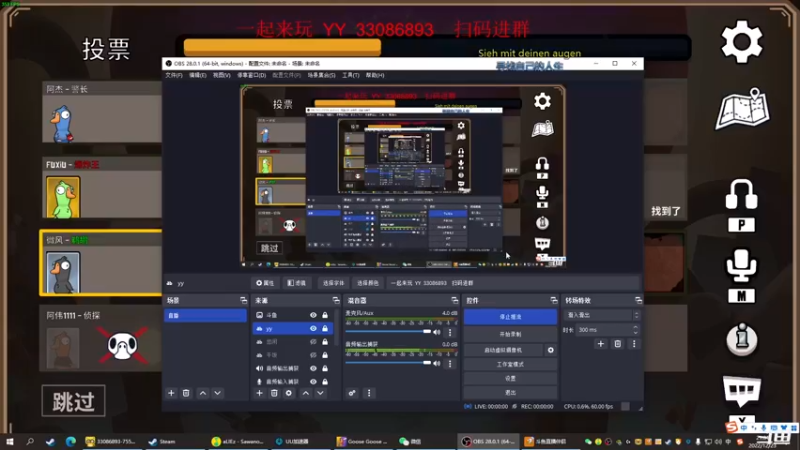Add a new source with plus icon
Image resolution: width=800 pixels, height=450 pixels.
click(259, 393)
